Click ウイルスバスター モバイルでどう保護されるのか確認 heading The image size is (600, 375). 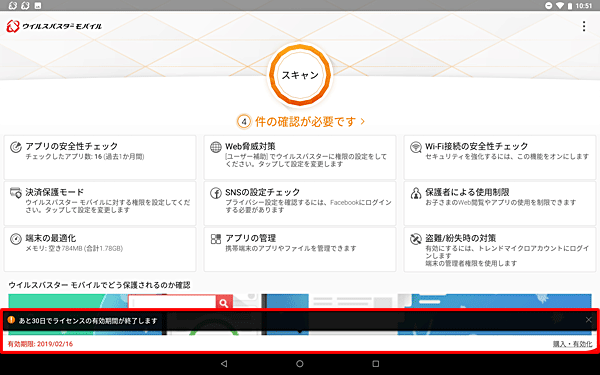(x=99, y=285)
